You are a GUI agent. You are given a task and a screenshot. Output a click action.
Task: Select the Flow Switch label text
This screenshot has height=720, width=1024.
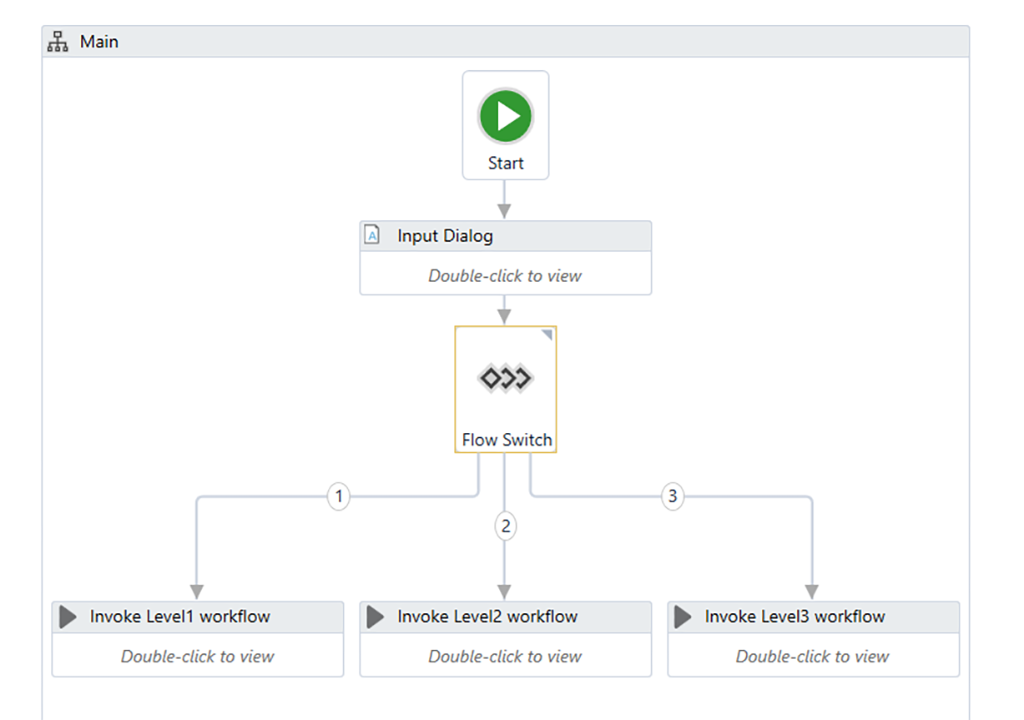(x=506, y=440)
